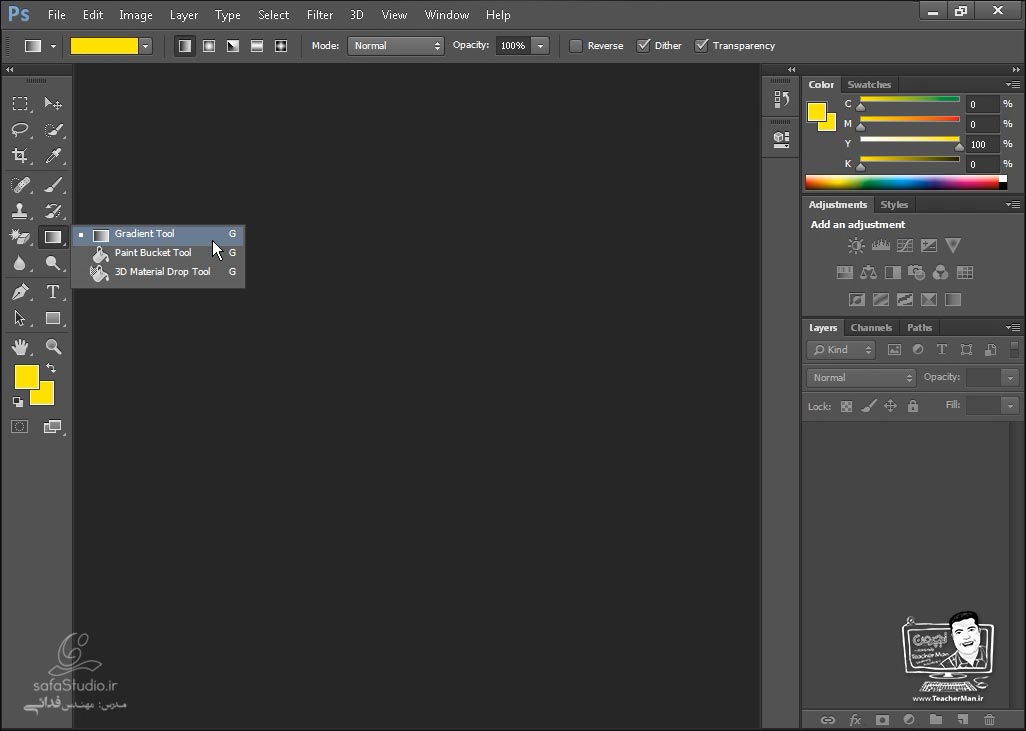This screenshot has height=731, width=1026.
Task: Toggle Quick Mask mode
Action: (x=20, y=427)
